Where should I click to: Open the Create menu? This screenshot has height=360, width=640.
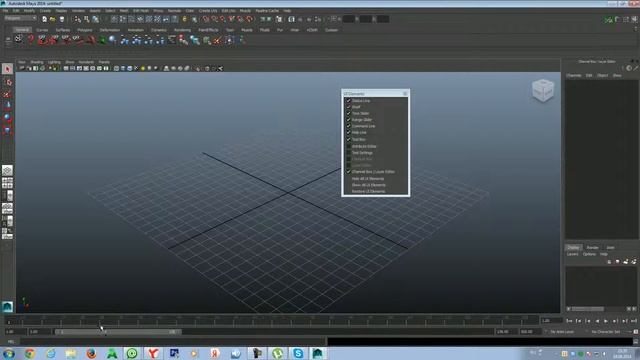coord(45,11)
